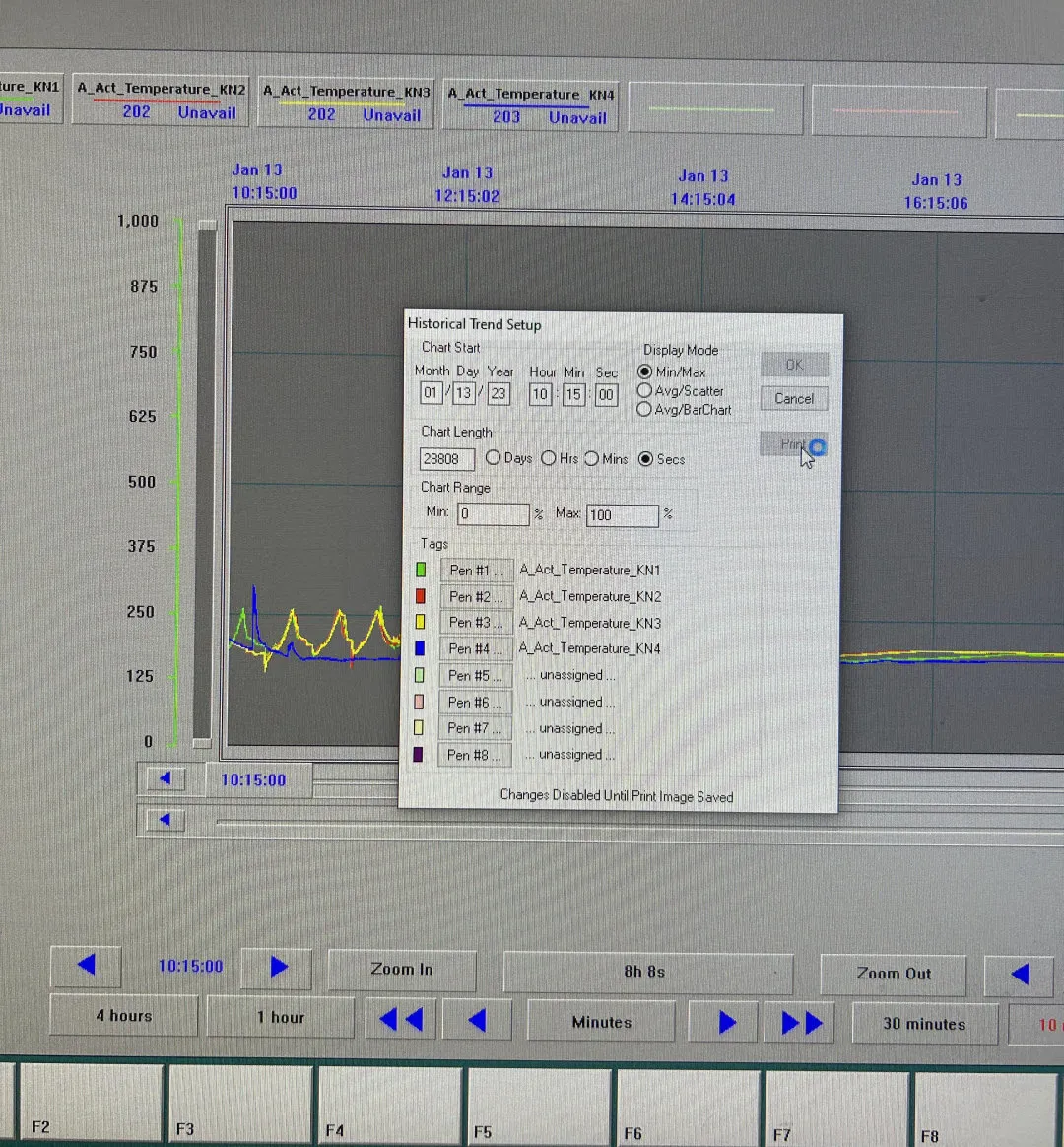Click the F4 function key button
Image resolution: width=1064 pixels, height=1147 pixels.
(390, 1106)
